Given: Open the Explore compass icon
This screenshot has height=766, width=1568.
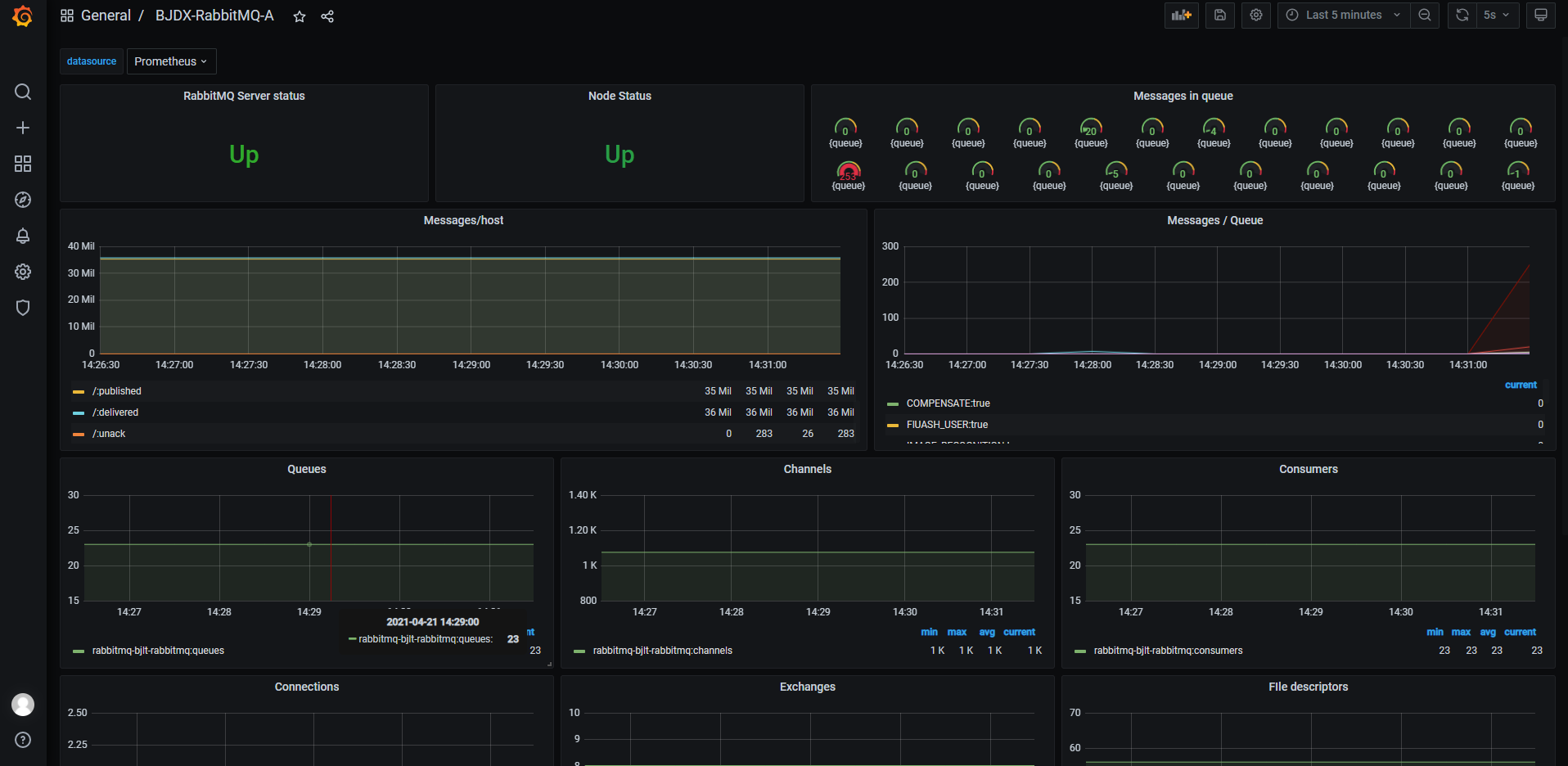Looking at the screenshot, I should coord(23,200).
